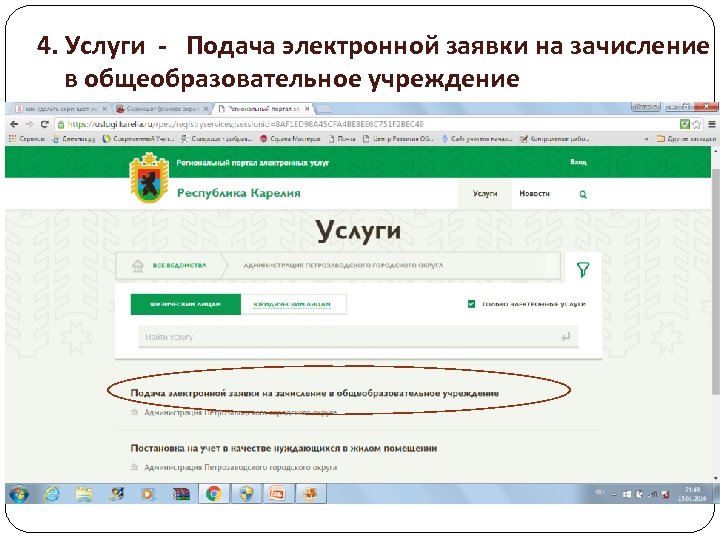Open the 'Услуги' navigation menu item
The image size is (720, 540).
pos(485,194)
